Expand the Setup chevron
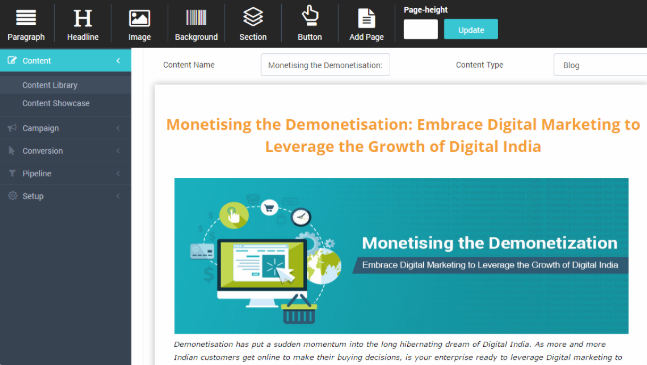The width and height of the screenshot is (647, 365). (118, 196)
